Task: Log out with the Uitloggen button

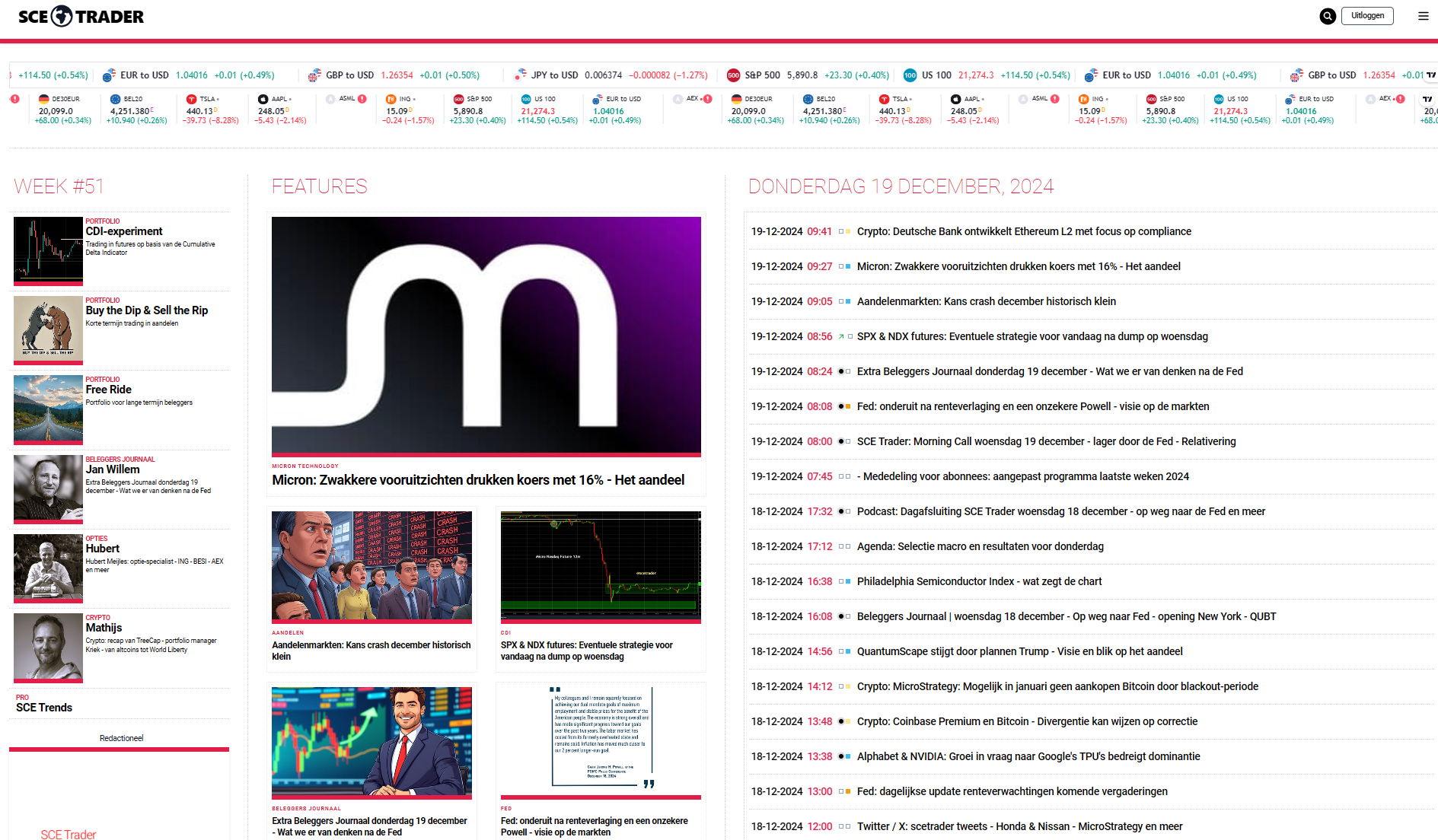Action: point(1367,16)
